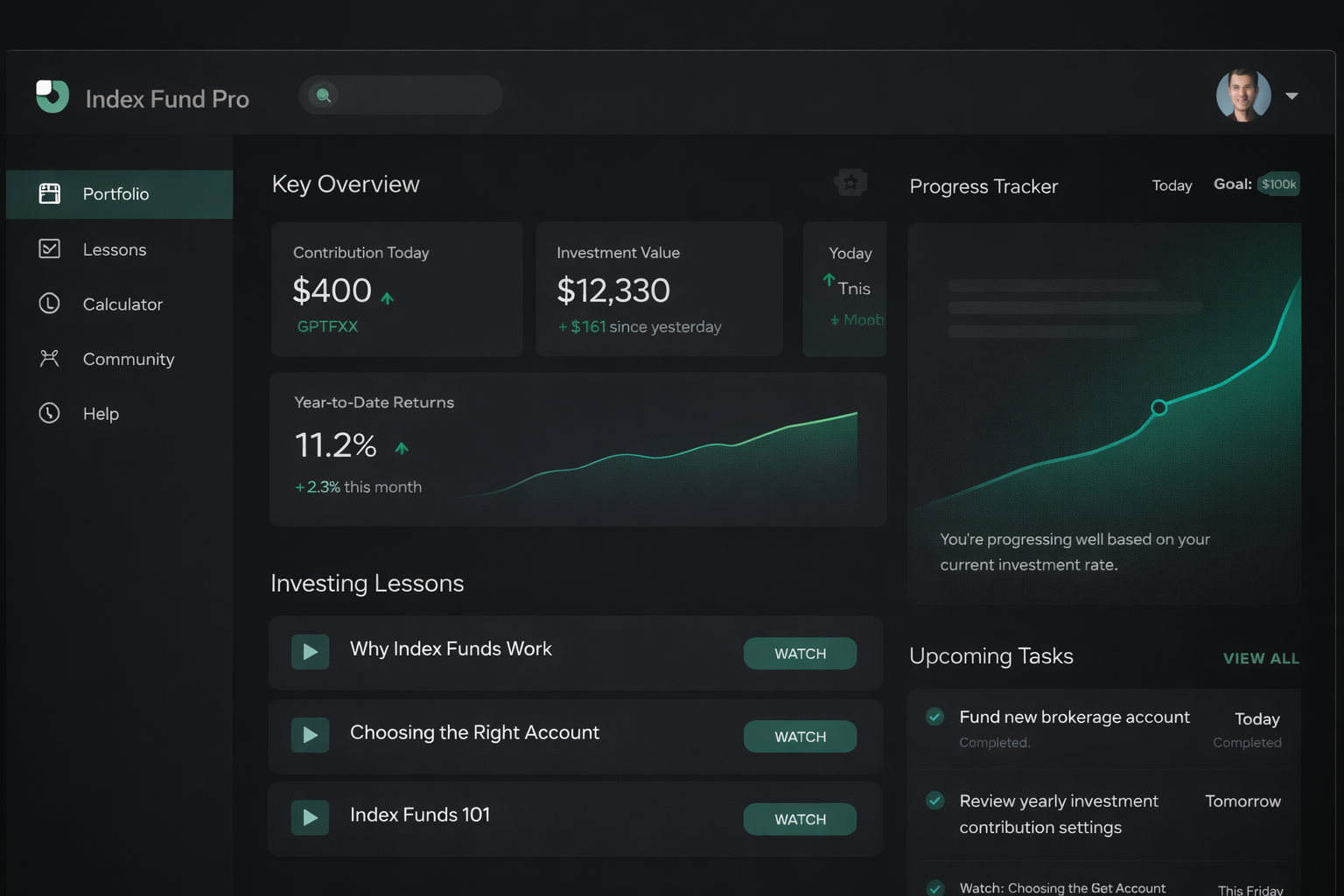Open the Portfolio section
The width and height of the screenshot is (1344, 896).
pos(120,194)
